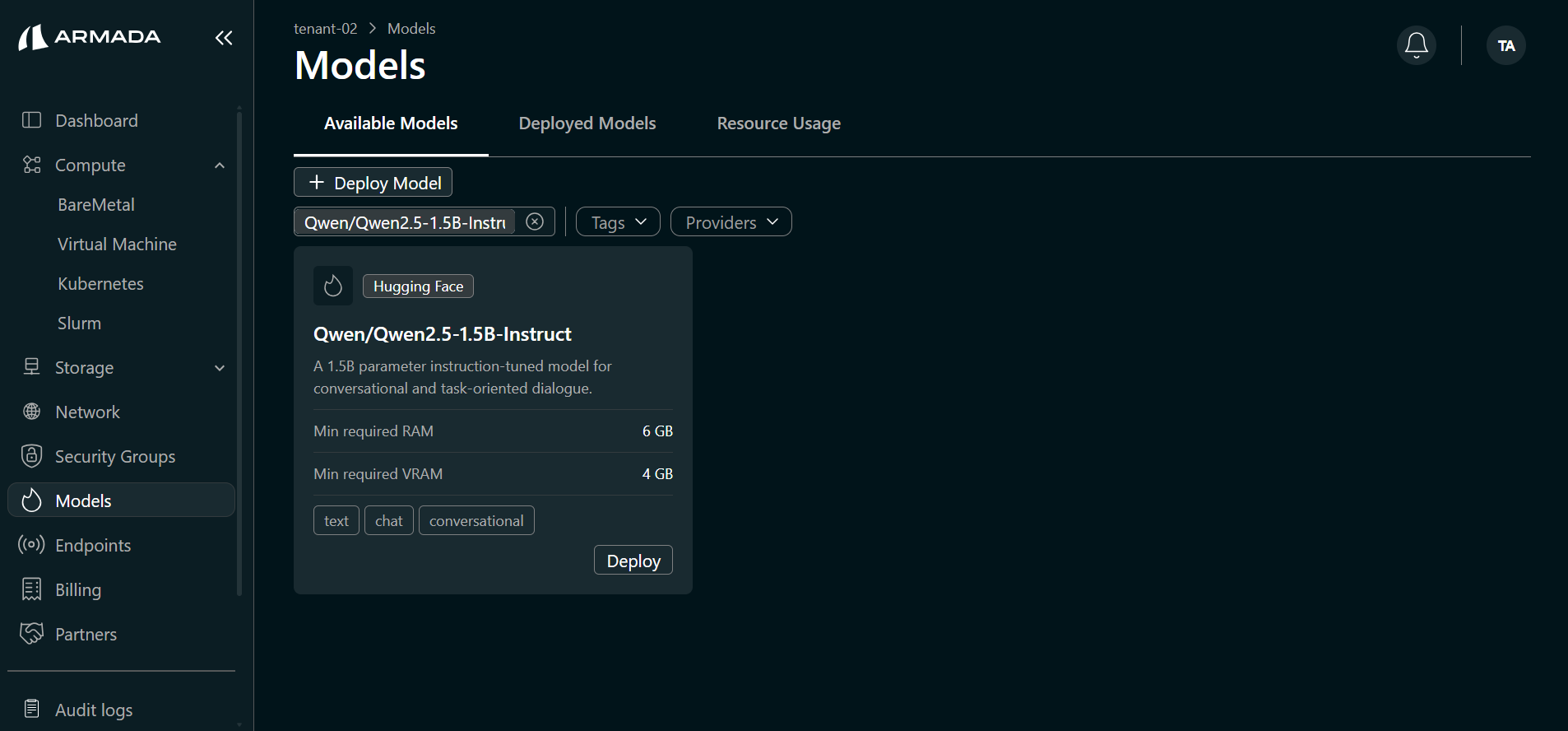Click the Endpoints broadcast icon
Viewport: 1568px width, 731px height.
(31, 545)
